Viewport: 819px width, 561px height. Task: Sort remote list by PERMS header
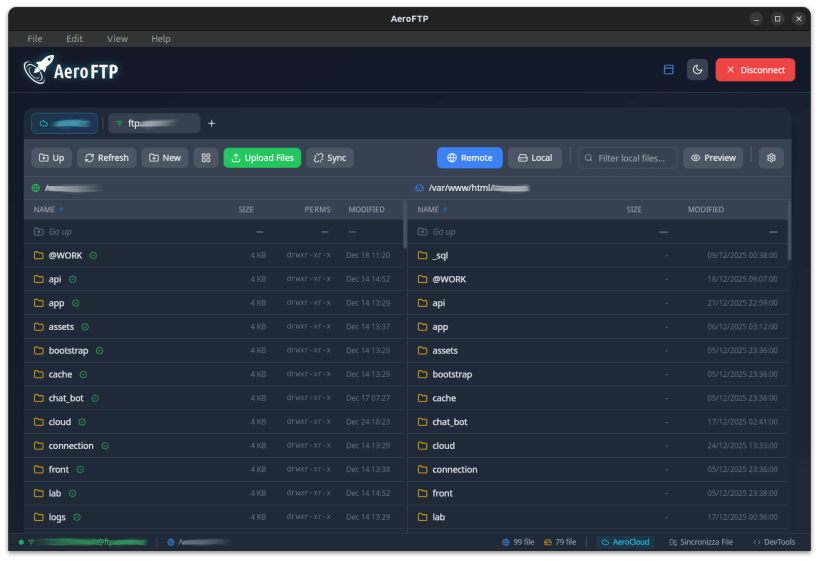[x=317, y=209]
